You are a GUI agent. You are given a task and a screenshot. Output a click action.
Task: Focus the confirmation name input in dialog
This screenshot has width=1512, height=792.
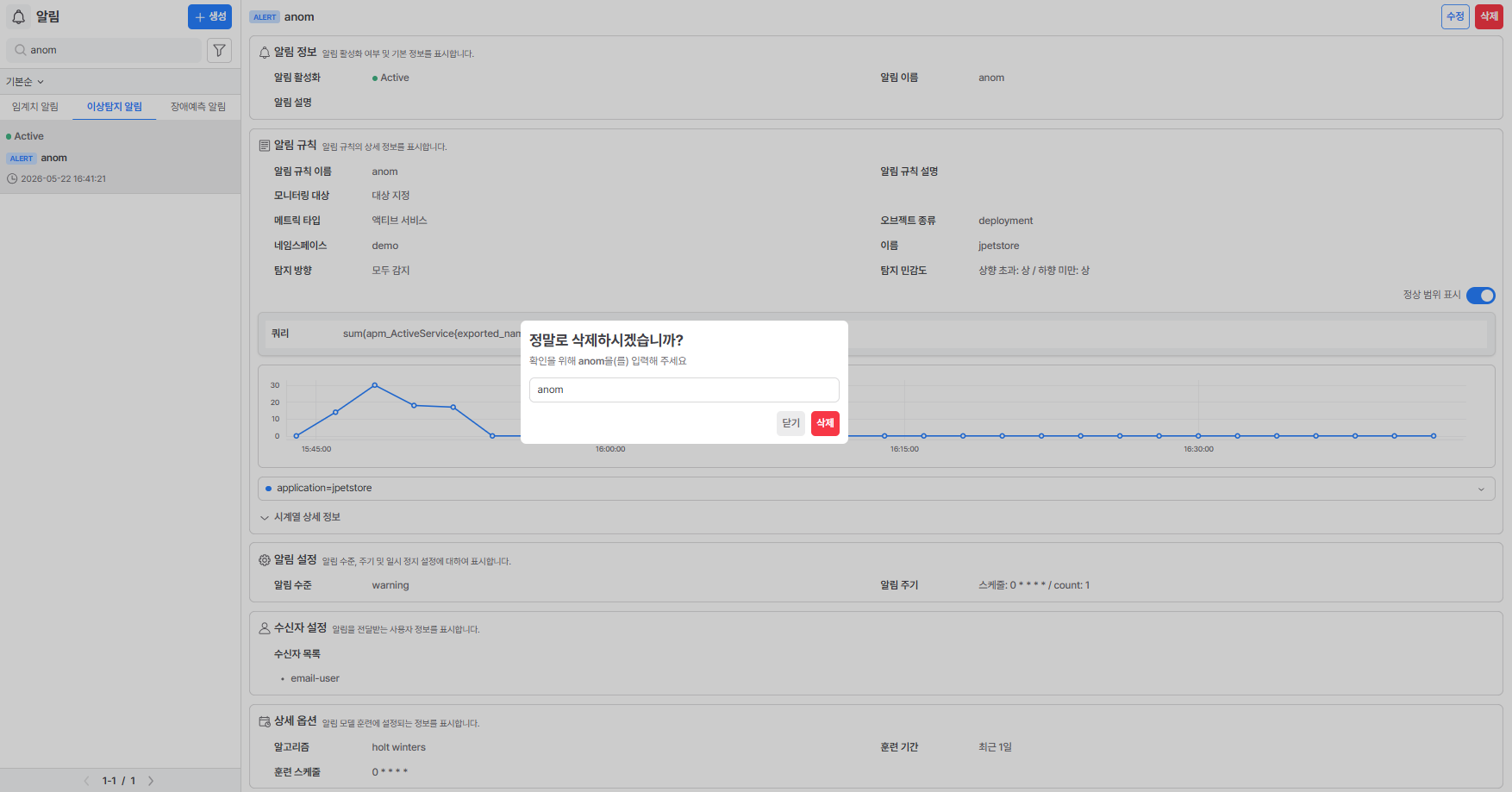(x=684, y=390)
